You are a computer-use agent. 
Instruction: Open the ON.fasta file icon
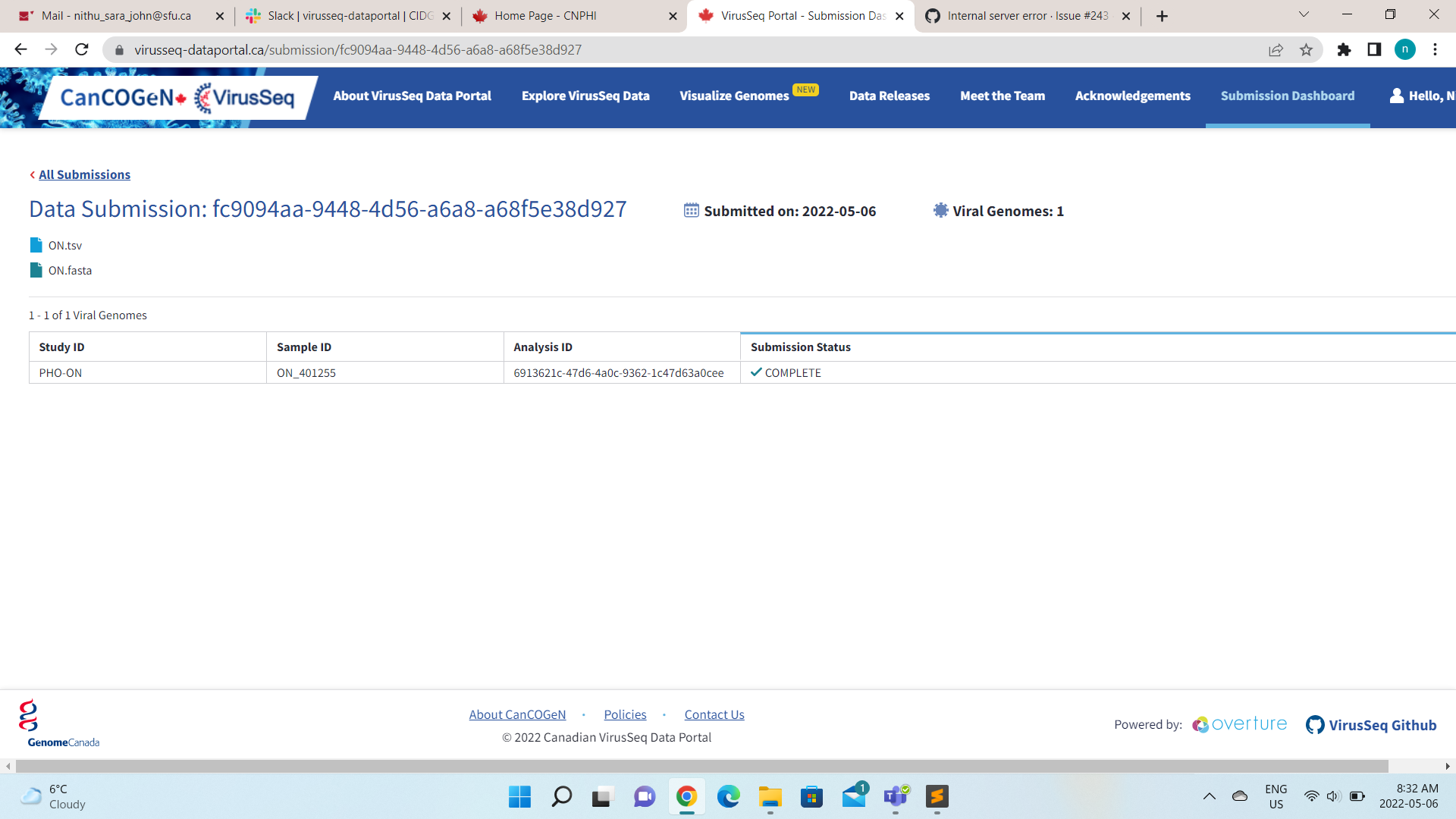click(x=36, y=270)
